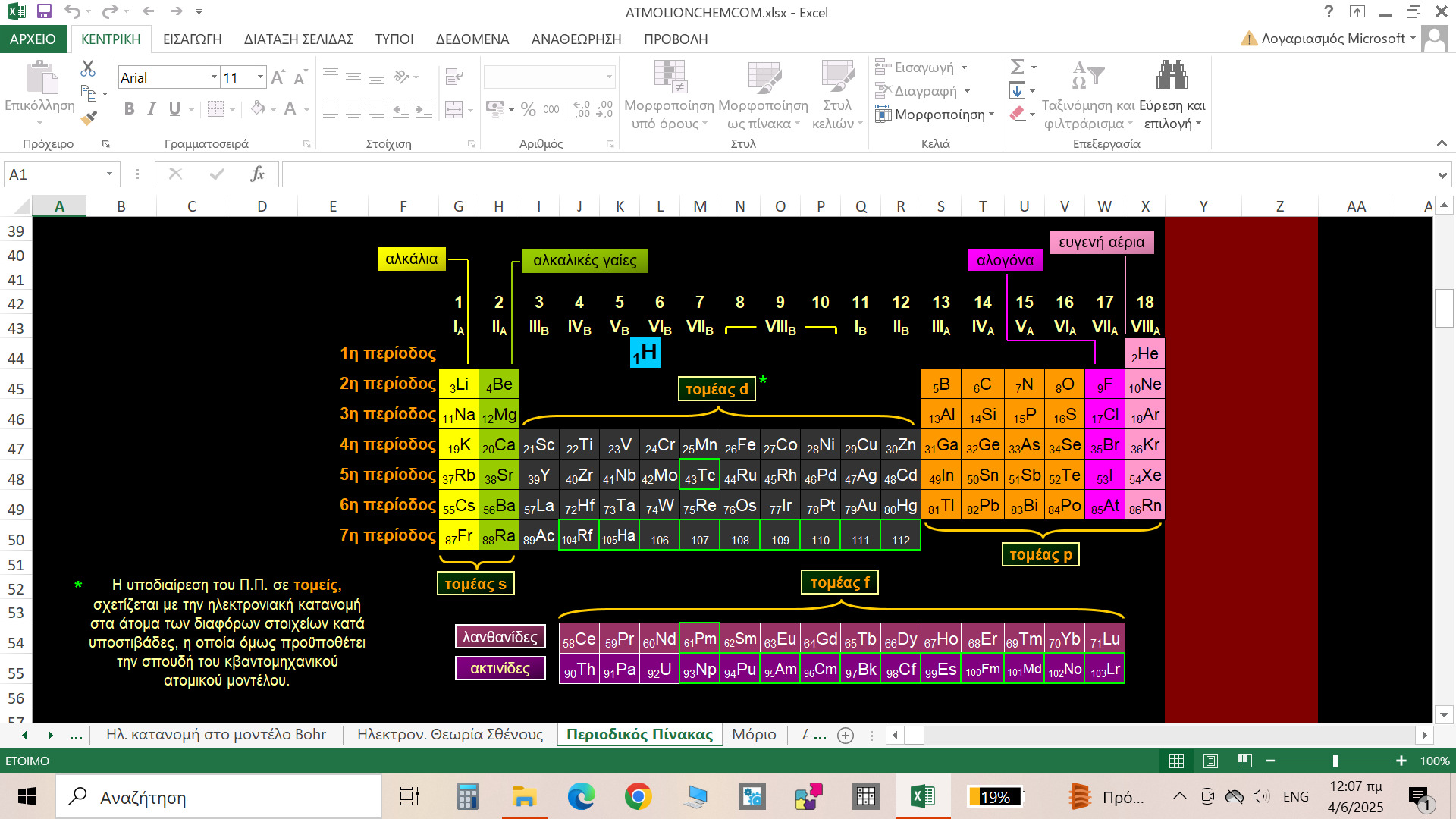Toggle bold formatting
This screenshot has height=819, width=1456.
(x=129, y=109)
